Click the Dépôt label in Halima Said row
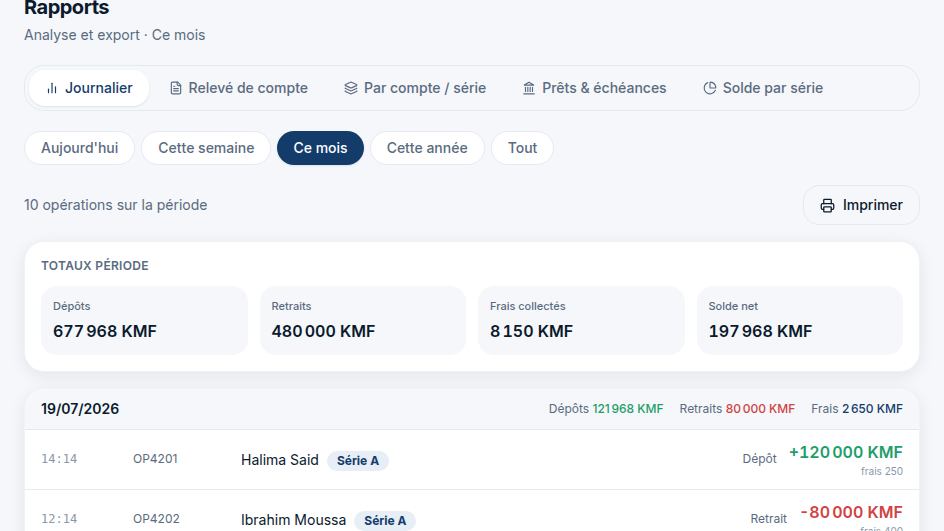 click(x=759, y=459)
